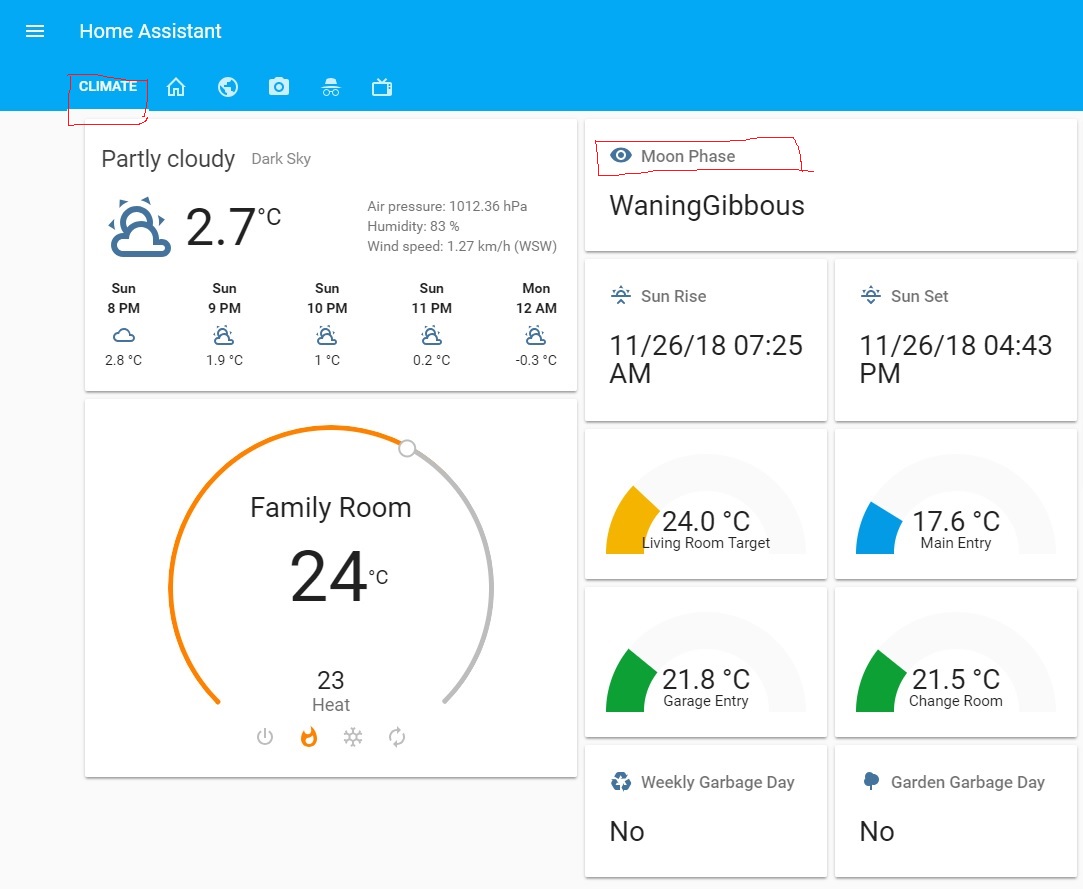
Task: Open the globe map view icon
Action: [x=228, y=87]
